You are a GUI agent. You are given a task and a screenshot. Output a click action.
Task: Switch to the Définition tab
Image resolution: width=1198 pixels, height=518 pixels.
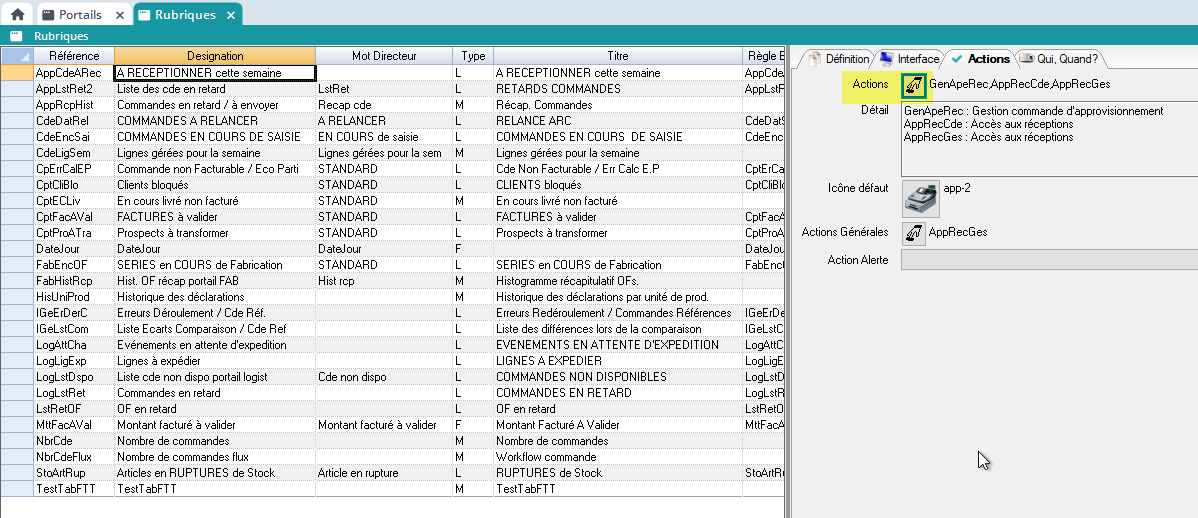point(838,59)
